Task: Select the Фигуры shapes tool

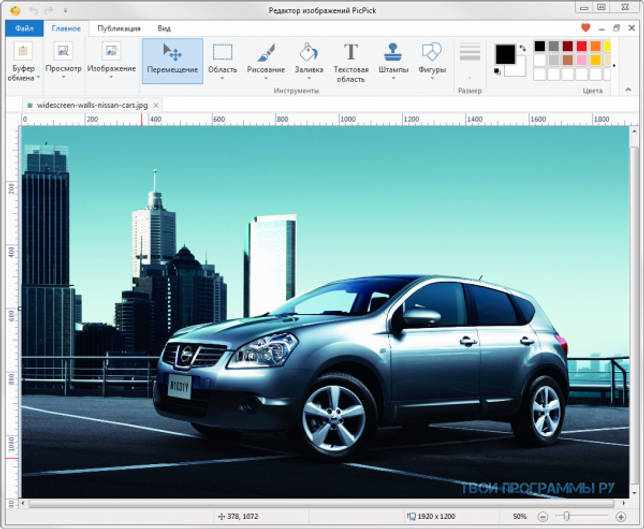Action: click(432, 61)
